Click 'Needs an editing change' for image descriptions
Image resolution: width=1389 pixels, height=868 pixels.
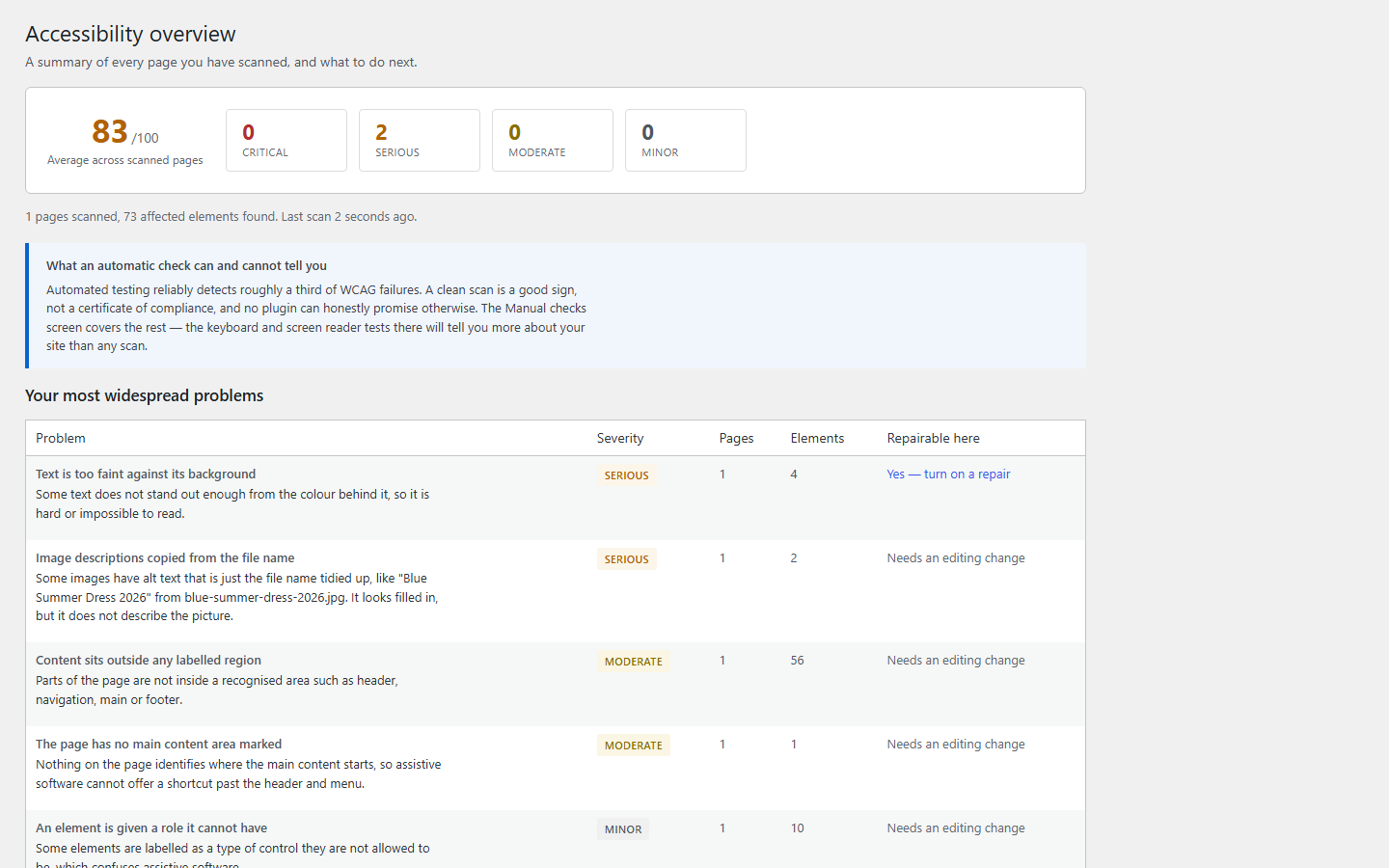956,558
